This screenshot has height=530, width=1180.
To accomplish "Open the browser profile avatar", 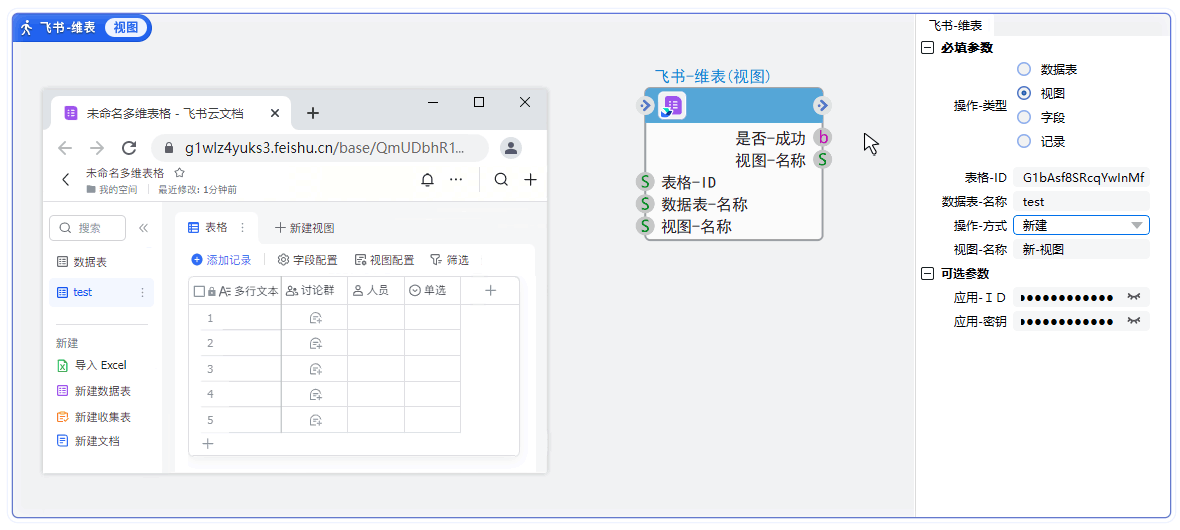I will (511, 148).
